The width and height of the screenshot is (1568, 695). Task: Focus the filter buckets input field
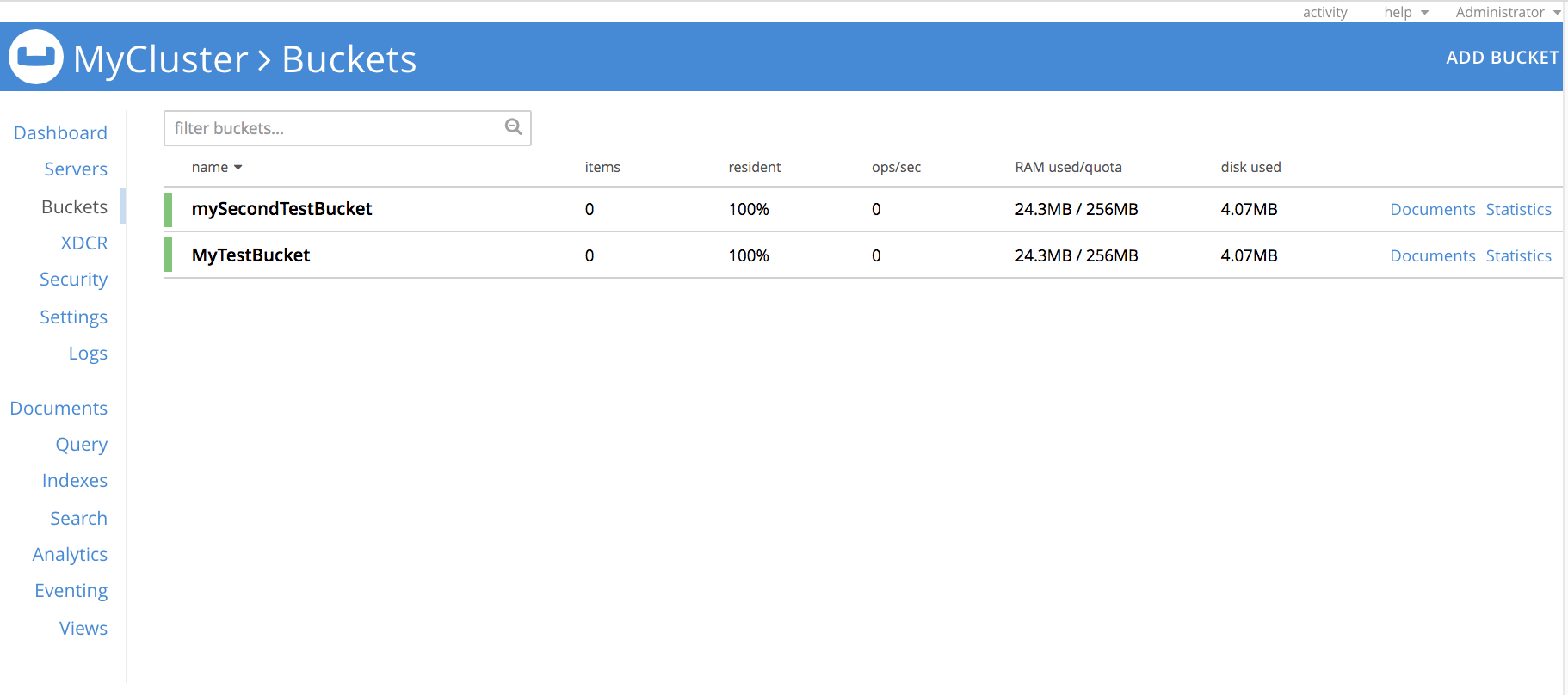tap(347, 128)
